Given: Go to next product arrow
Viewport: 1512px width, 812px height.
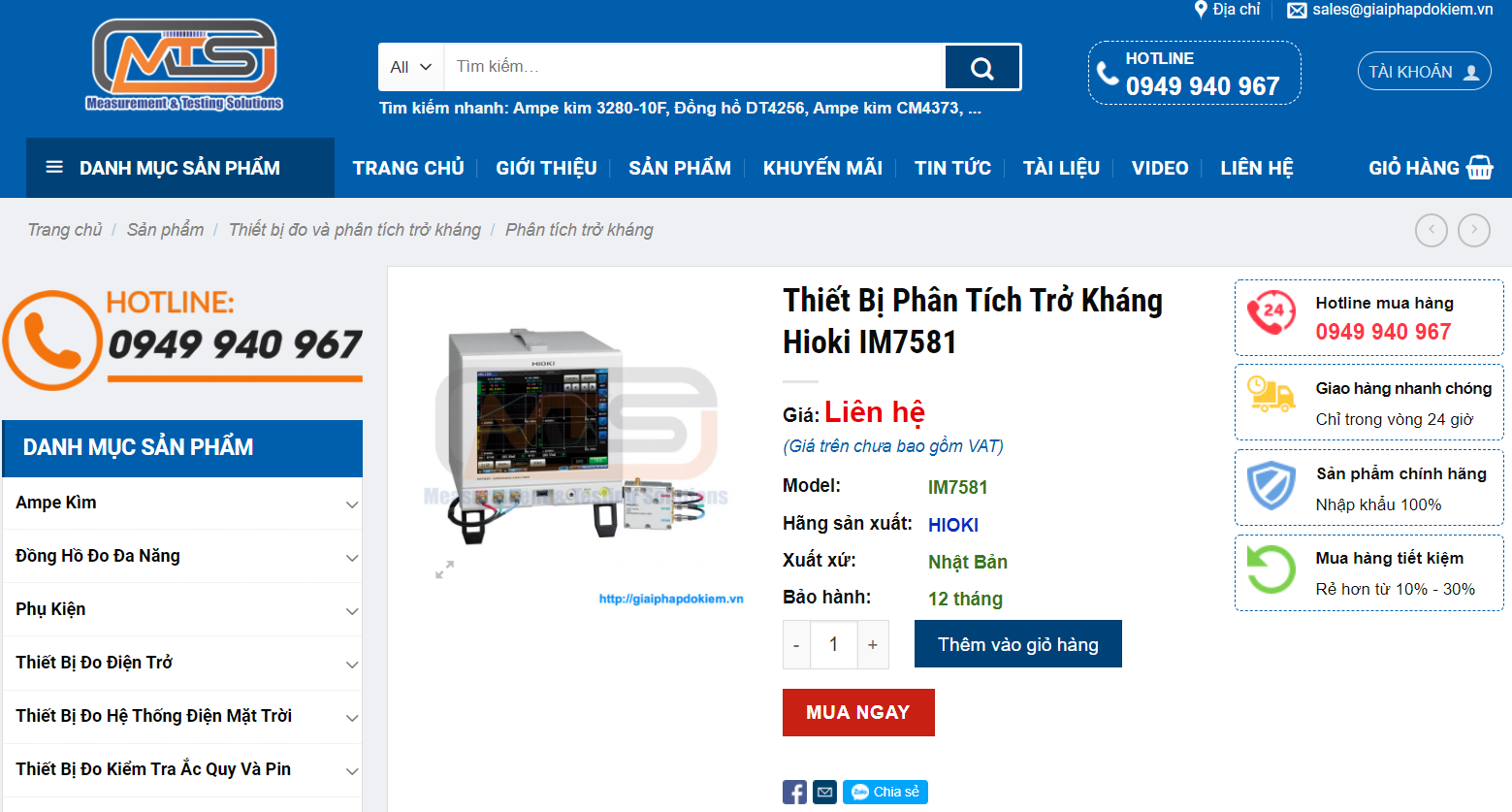Looking at the screenshot, I should [x=1474, y=230].
